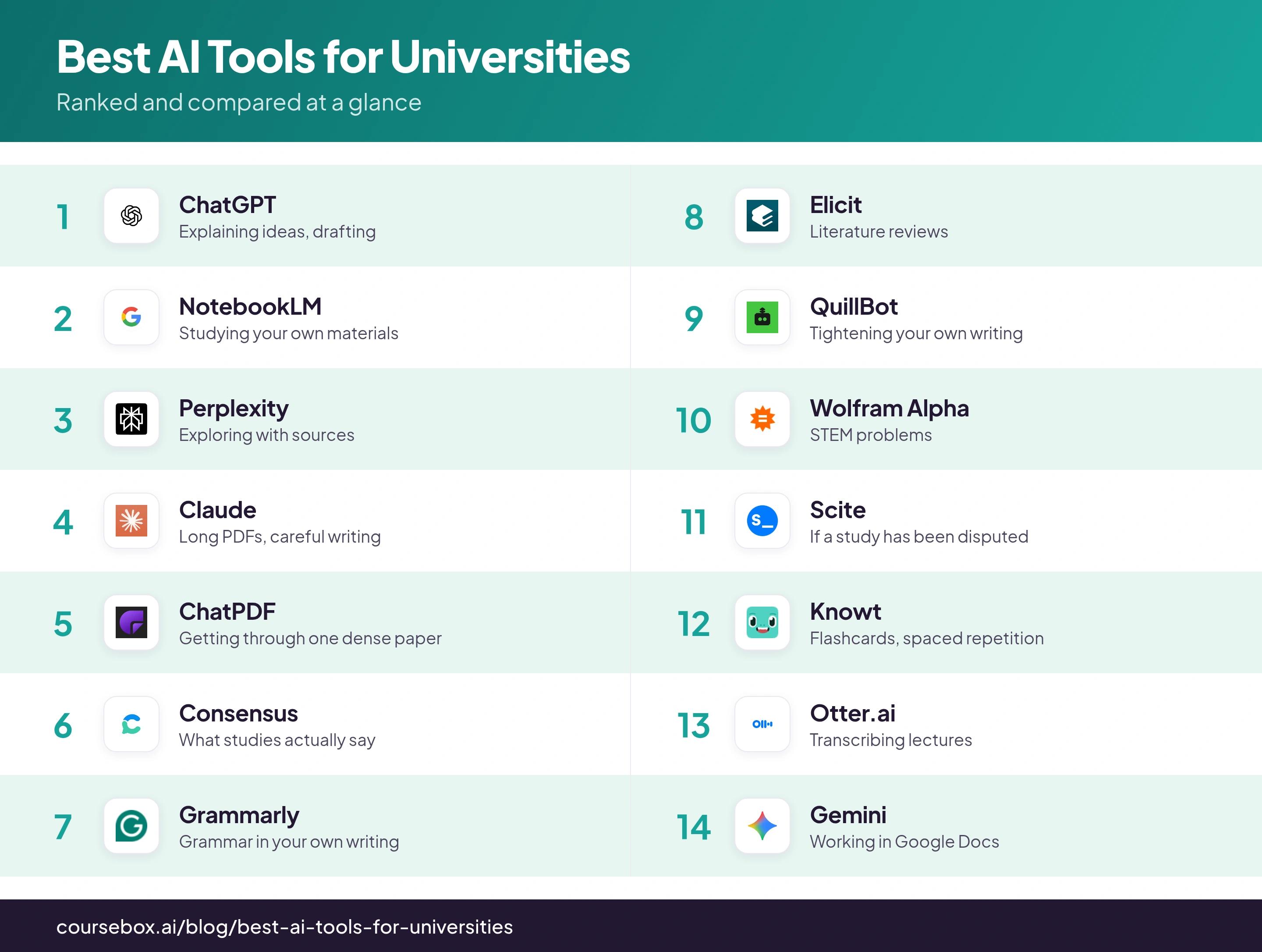Image resolution: width=1262 pixels, height=952 pixels.
Task: Click the ChatPDF purple logo icon
Action: [x=131, y=622]
